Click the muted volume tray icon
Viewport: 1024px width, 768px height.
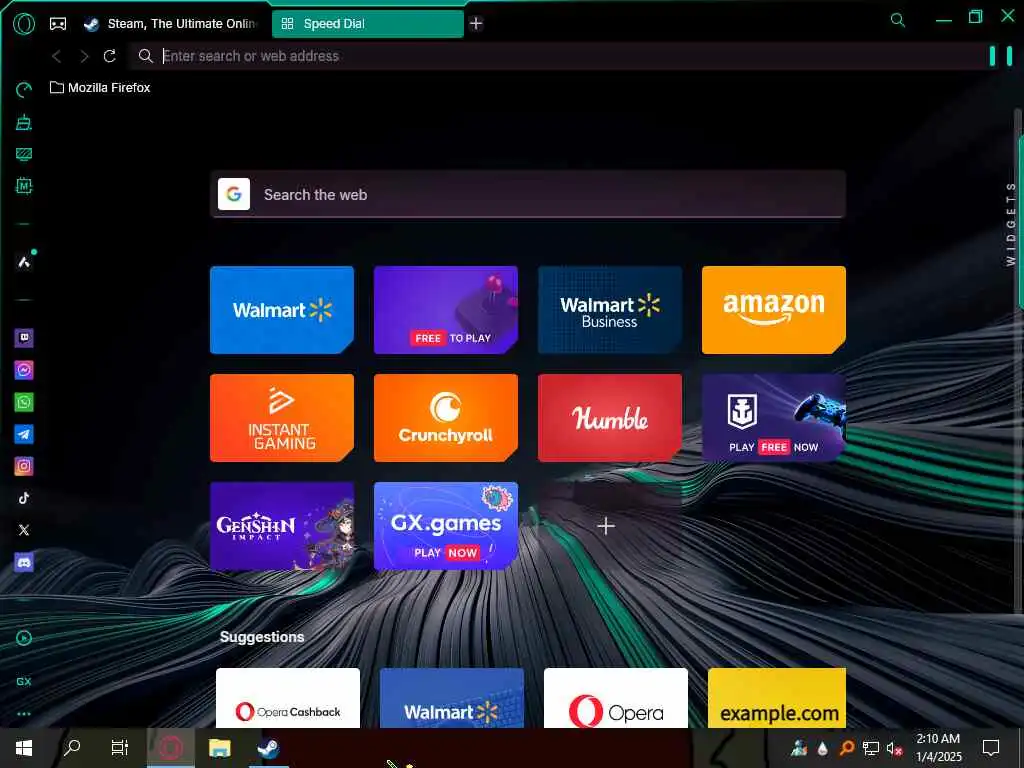(894, 748)
